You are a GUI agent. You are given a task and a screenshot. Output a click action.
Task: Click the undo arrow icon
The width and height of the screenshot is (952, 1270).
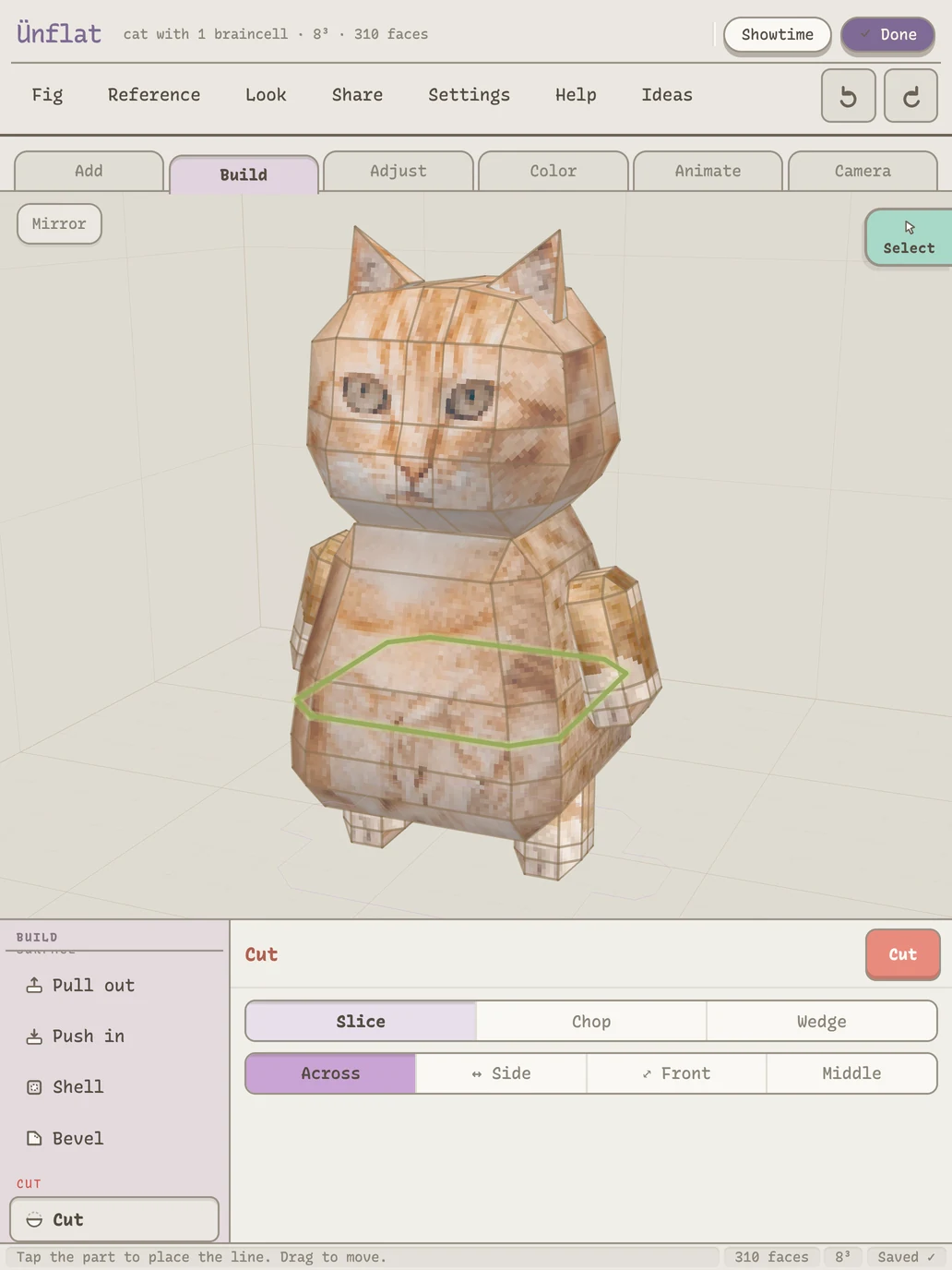click(848, 96)
